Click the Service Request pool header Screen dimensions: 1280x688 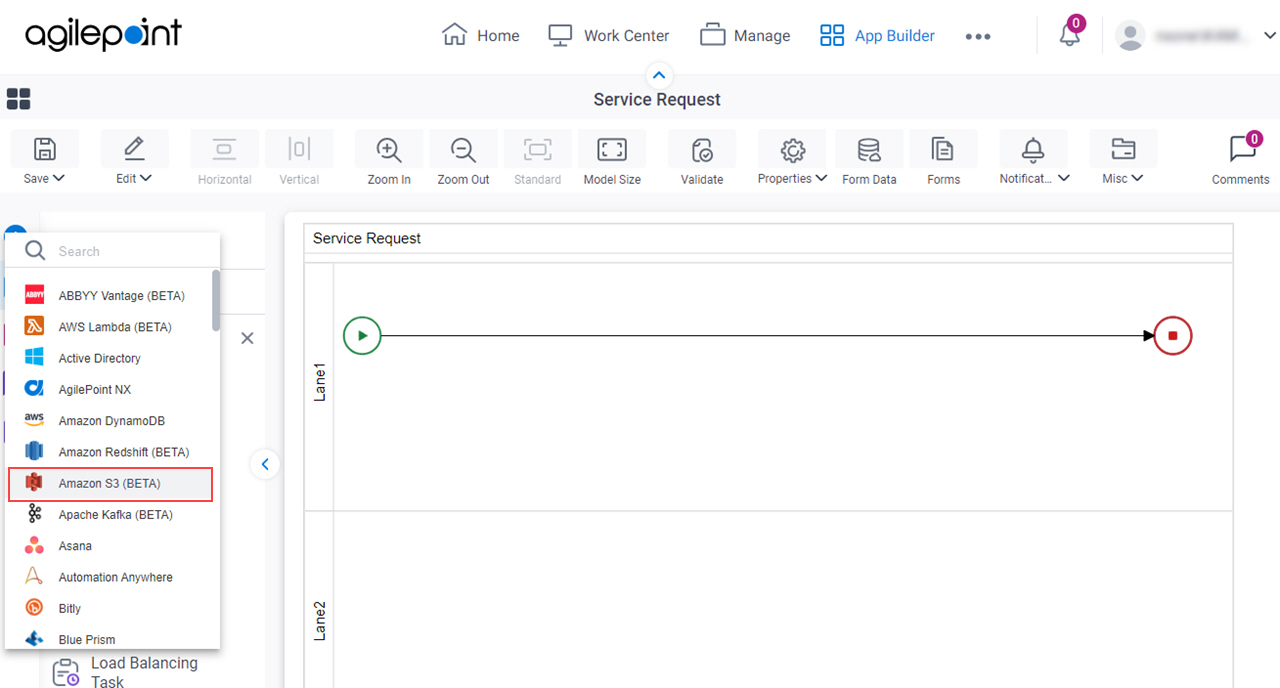[768, 238]
